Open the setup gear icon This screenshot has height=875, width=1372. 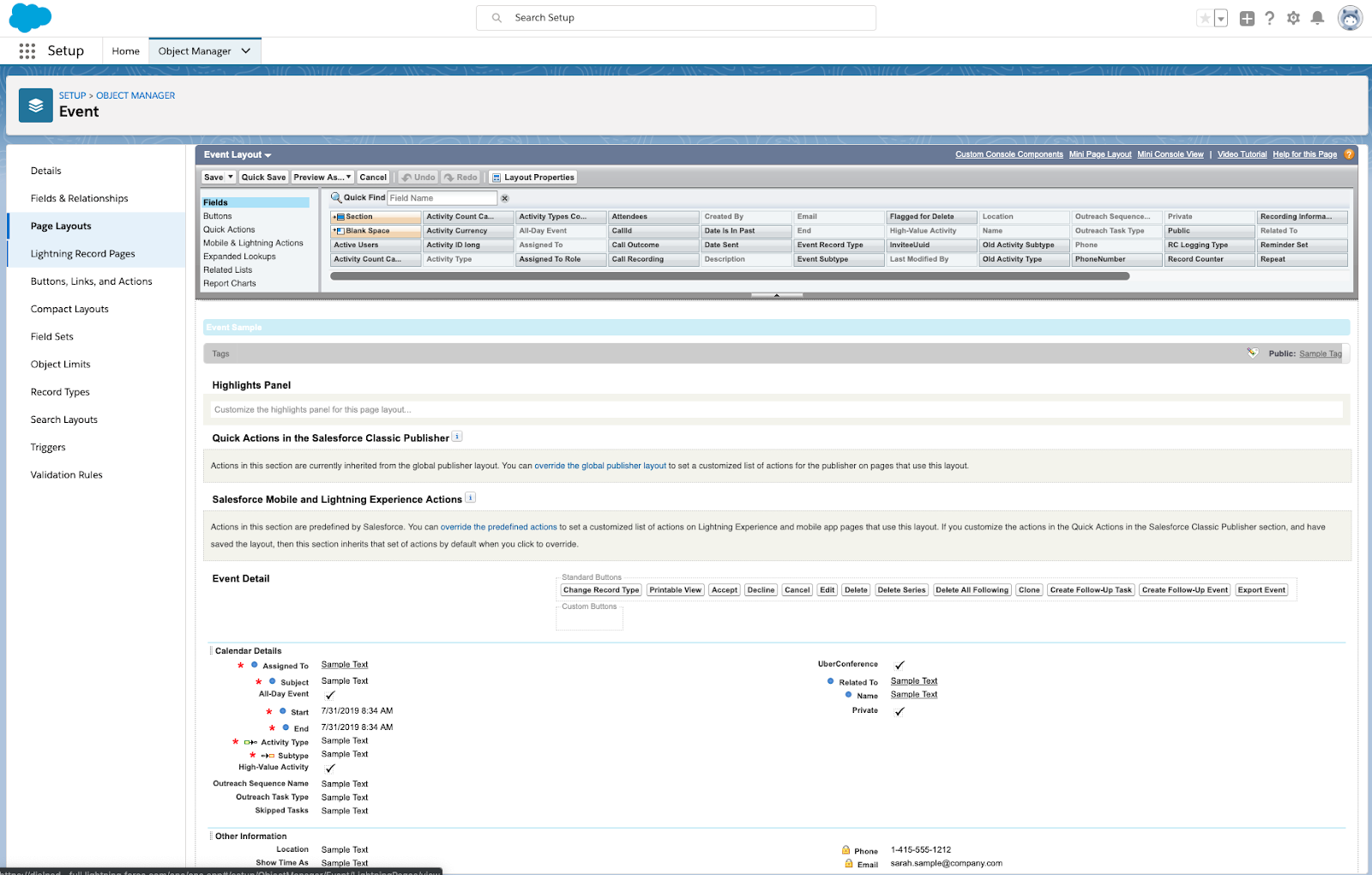click(x=1293, y=18)
